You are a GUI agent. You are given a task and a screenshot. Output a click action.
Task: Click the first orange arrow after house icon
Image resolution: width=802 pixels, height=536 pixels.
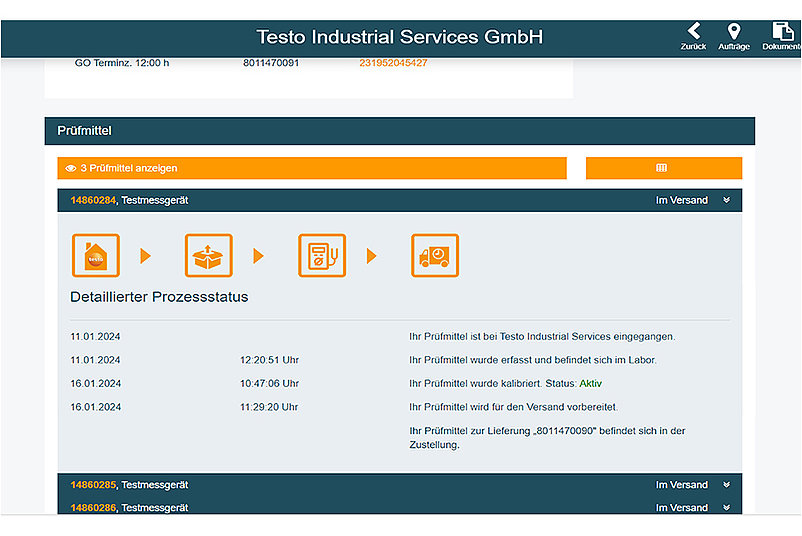coord(145,256)
